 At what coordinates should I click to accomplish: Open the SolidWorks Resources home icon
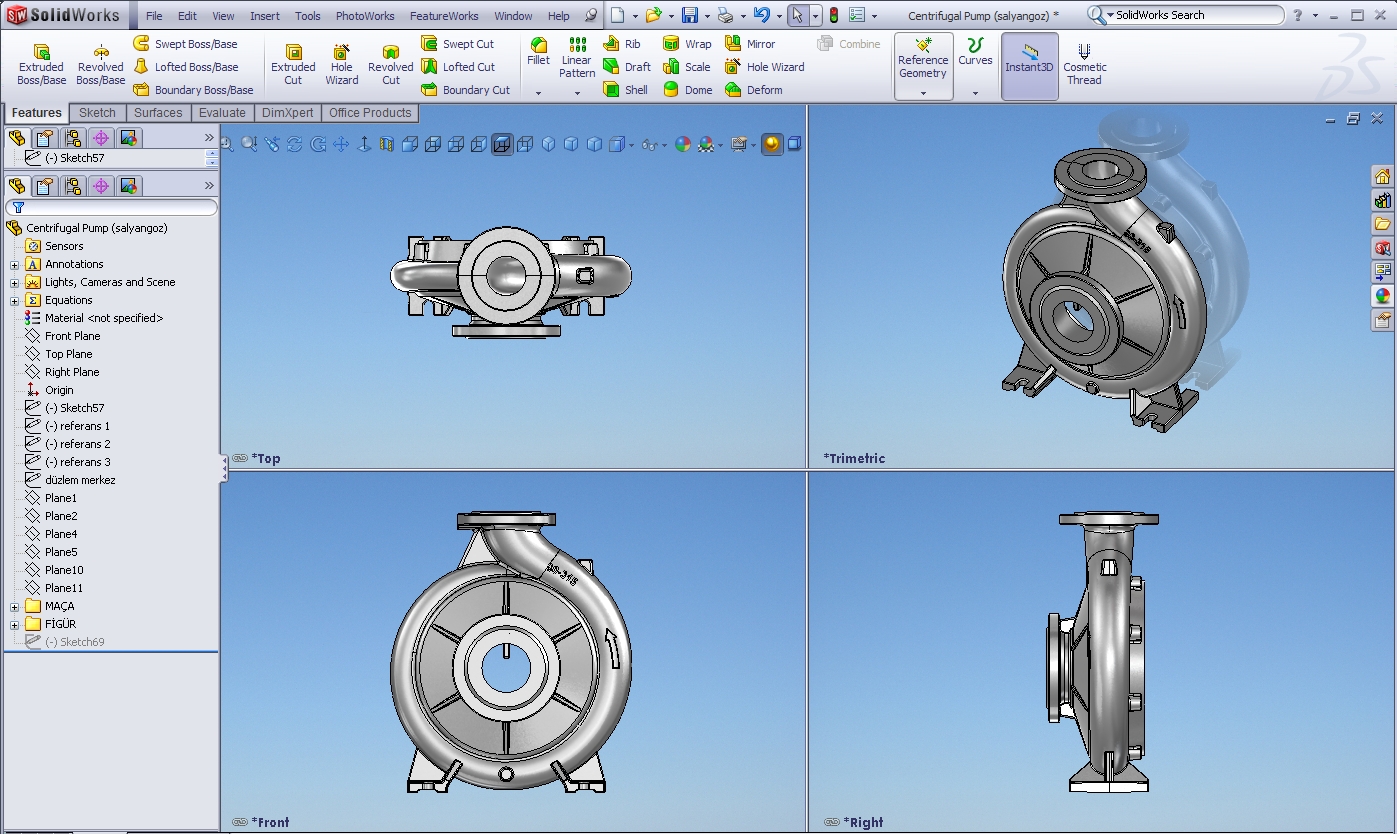click(x=1382, y=176)
